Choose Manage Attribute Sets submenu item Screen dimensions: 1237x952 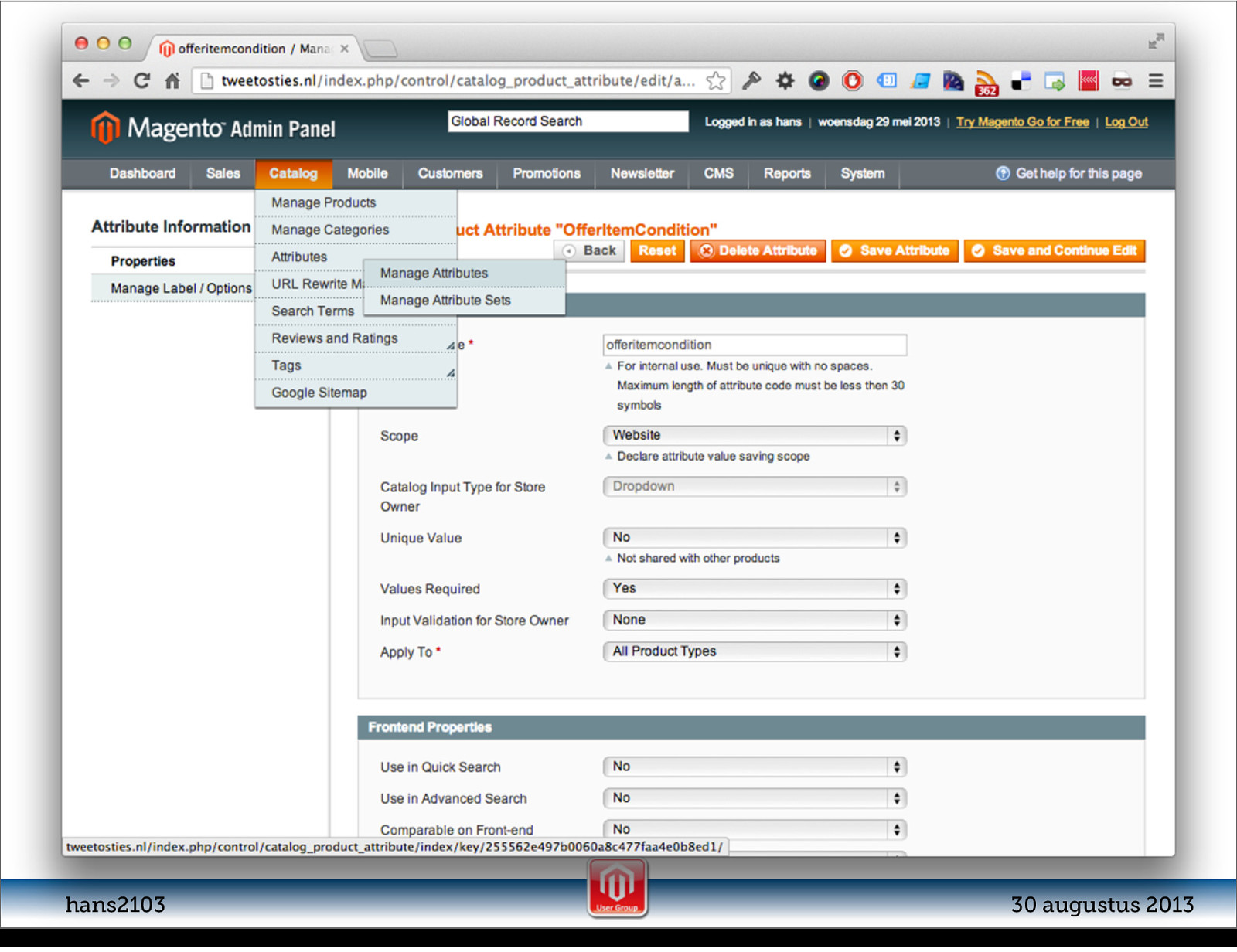click(464, 300)
